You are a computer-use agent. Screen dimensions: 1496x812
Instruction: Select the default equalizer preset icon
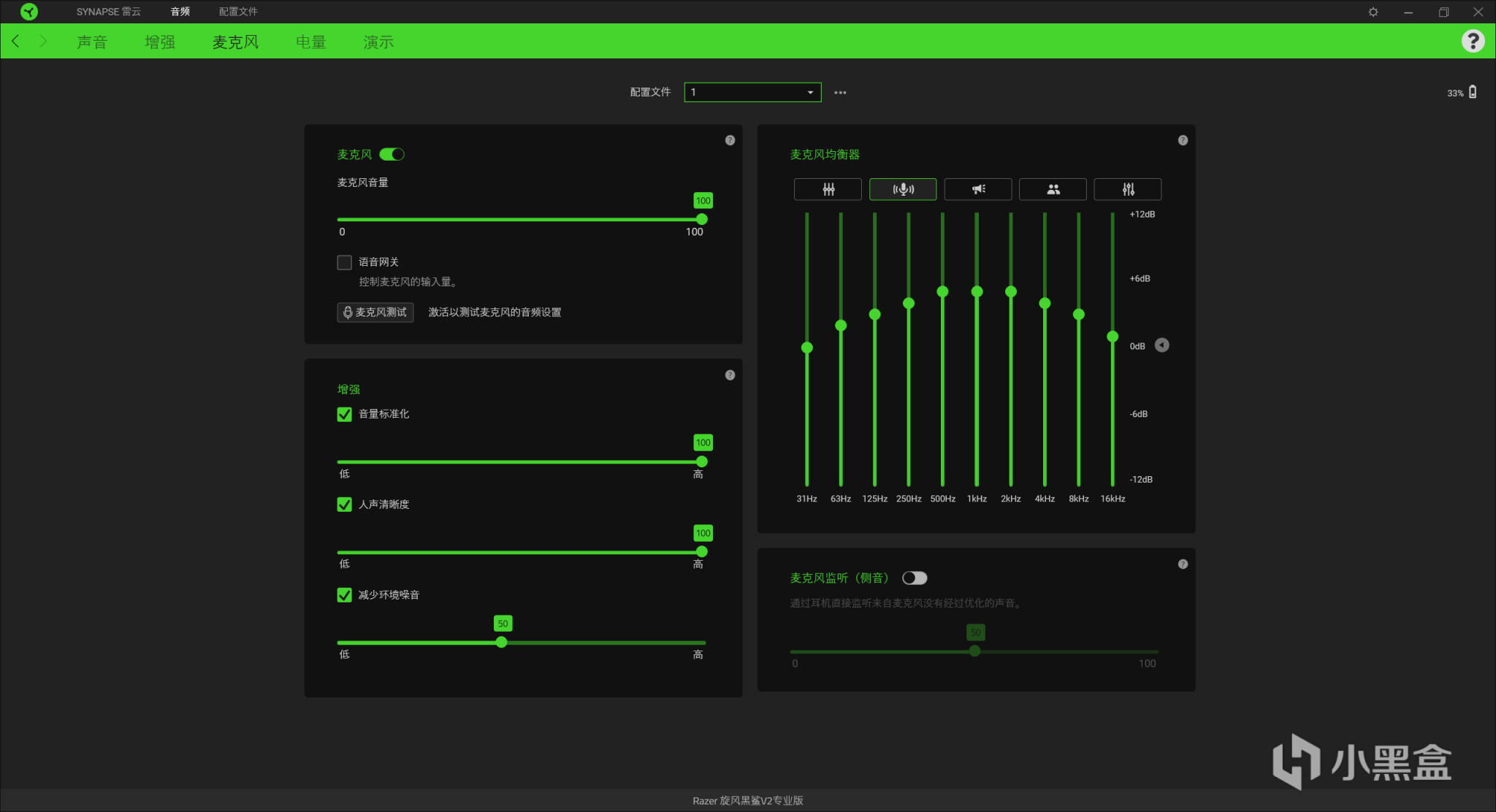click(x=828, y=189)
